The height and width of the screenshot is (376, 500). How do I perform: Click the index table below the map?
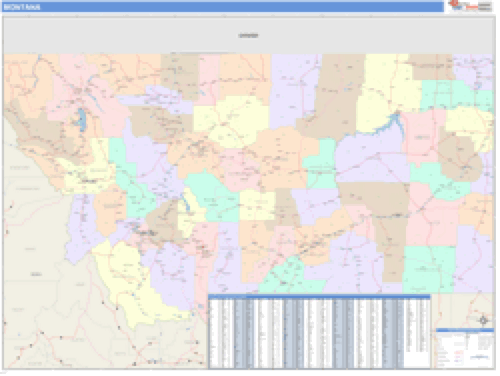[319, 332]
